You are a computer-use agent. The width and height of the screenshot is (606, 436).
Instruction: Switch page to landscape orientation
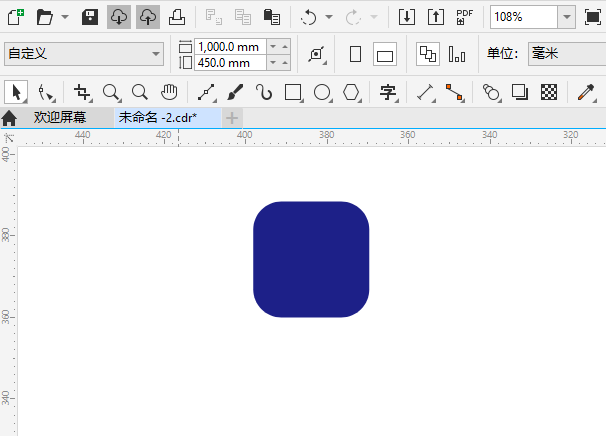[x=385, y=55]
